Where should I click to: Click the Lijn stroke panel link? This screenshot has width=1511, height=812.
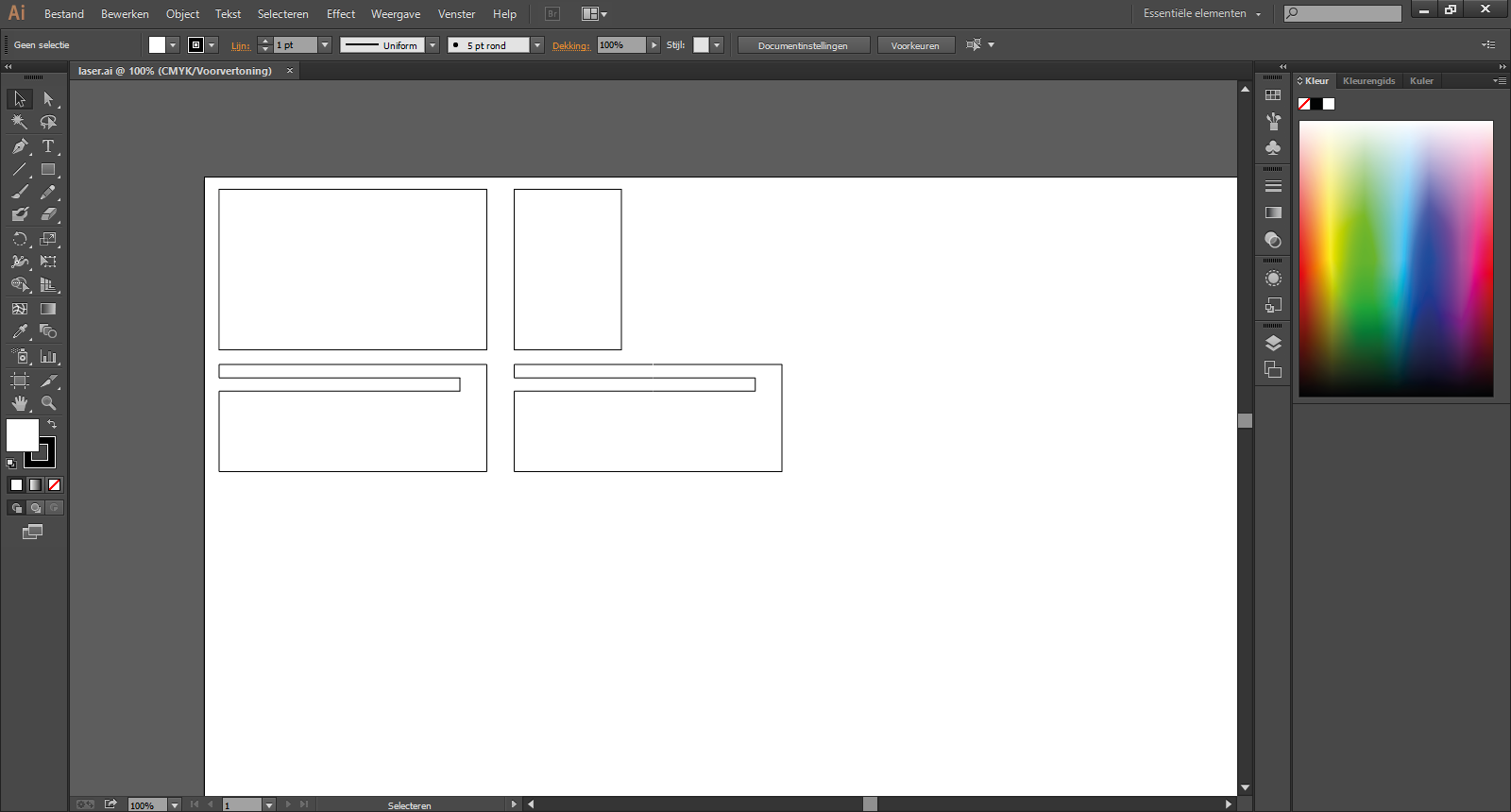click(x=241, y=45)
